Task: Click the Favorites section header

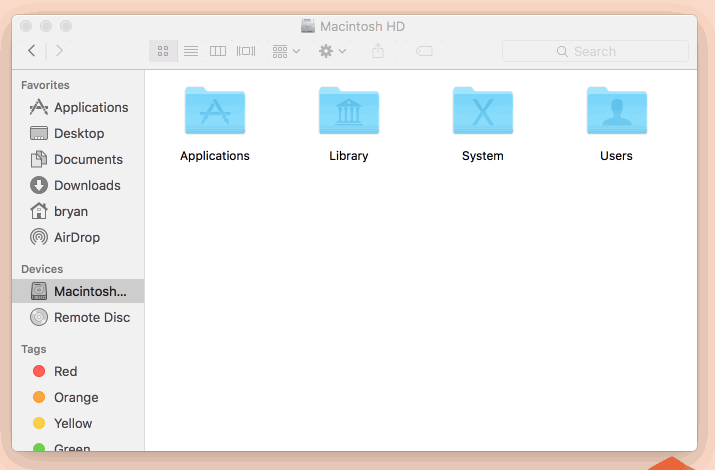Action: pos(45,85)
